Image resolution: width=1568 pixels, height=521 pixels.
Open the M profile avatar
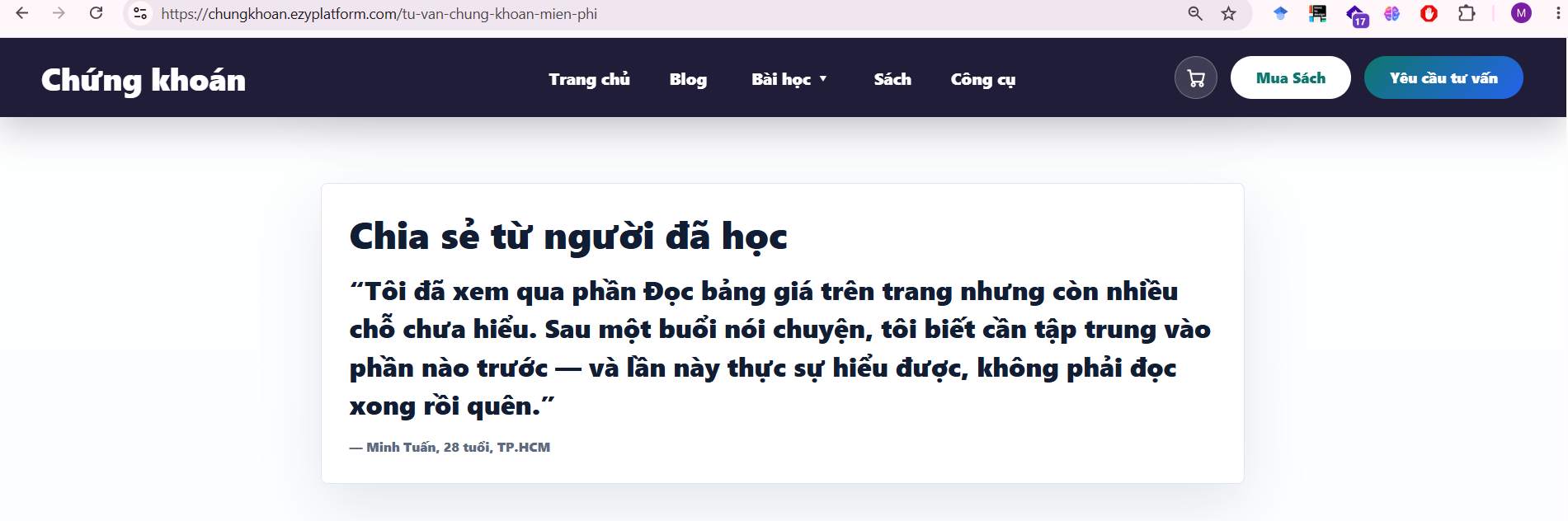coord(1521,13)
